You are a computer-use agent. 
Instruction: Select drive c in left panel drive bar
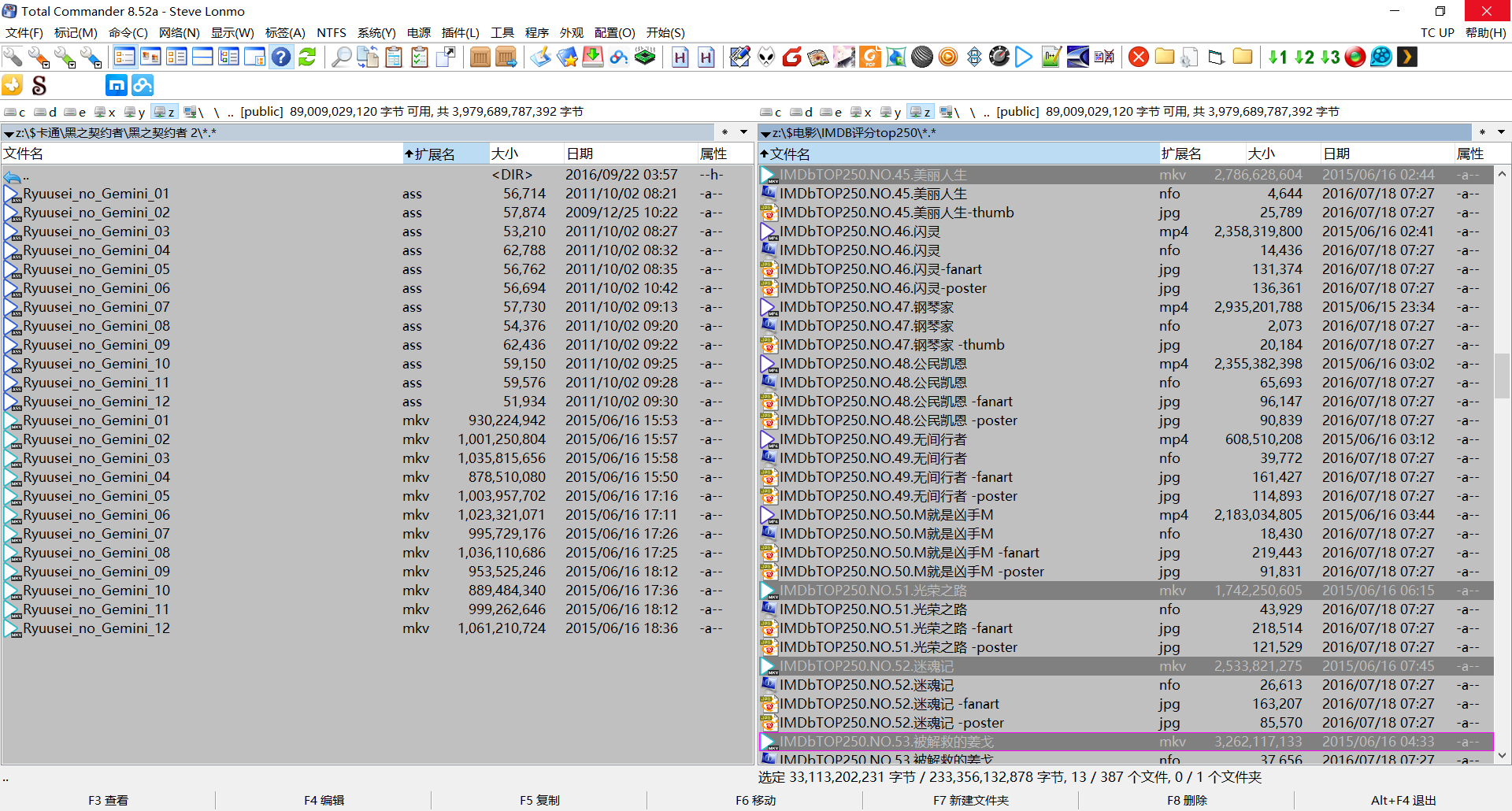[16, 112]
